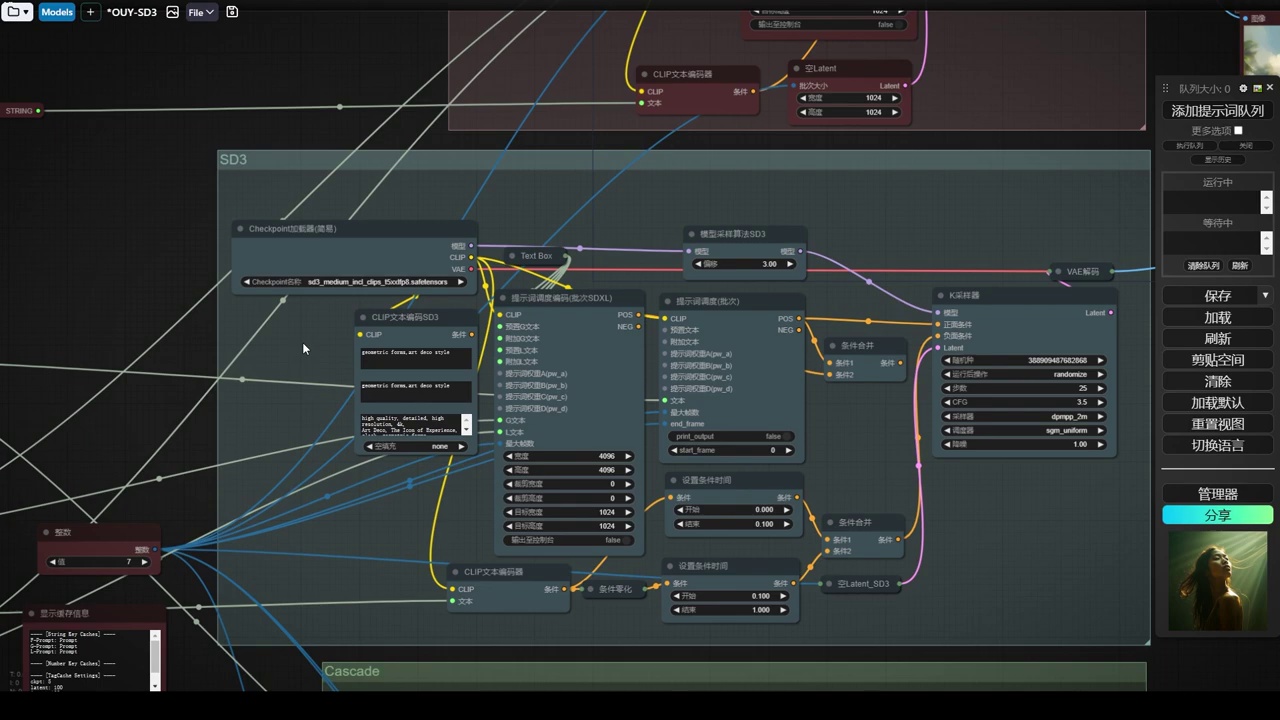Click first geometric forms prompt text box
The width and height of the screenshot is (1280, 720).
(416, 358)
